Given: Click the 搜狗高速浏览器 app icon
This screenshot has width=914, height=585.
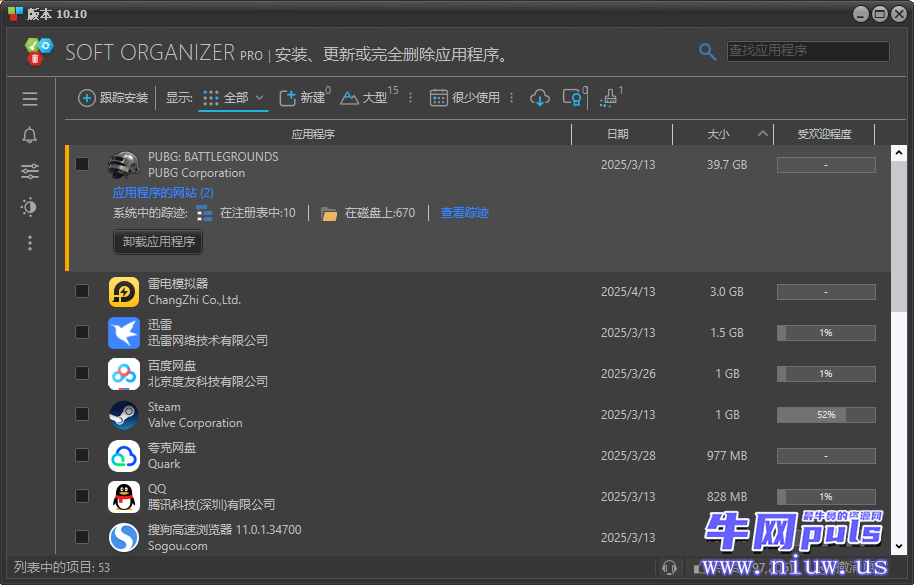Looking at the screenshot, I should [x=124, y=537].
